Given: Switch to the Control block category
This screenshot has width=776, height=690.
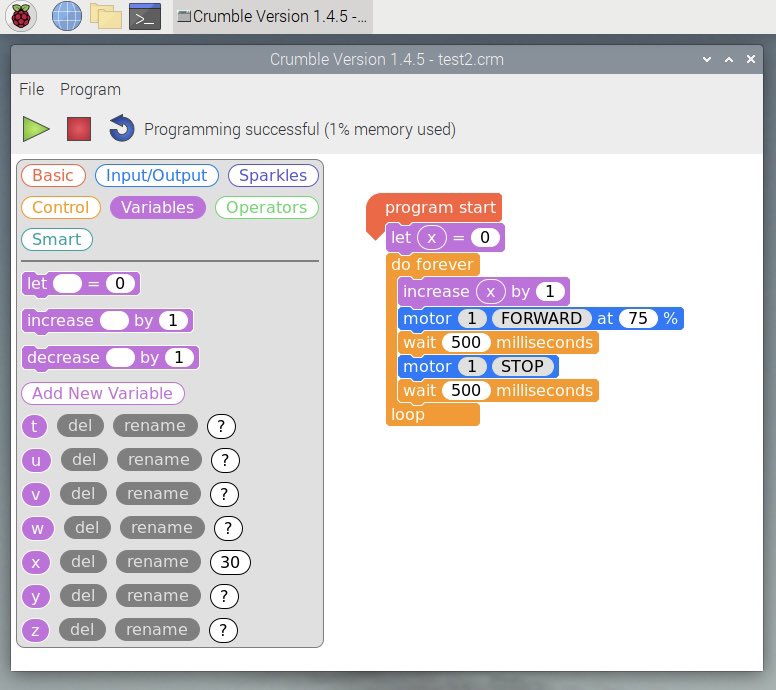Looking at the screenshot, I should (x=60, y=207).
